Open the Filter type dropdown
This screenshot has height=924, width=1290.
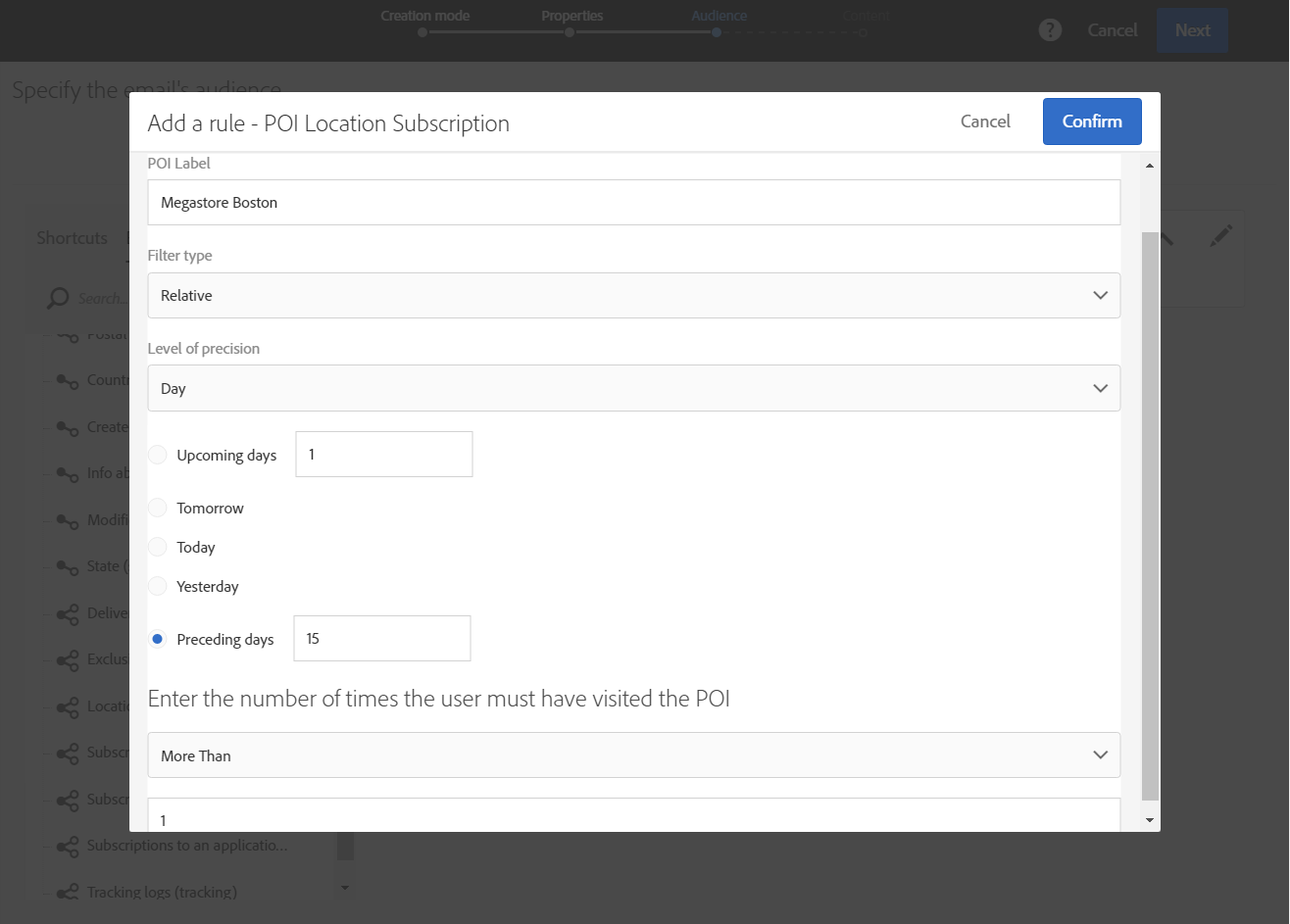point(633,295)
